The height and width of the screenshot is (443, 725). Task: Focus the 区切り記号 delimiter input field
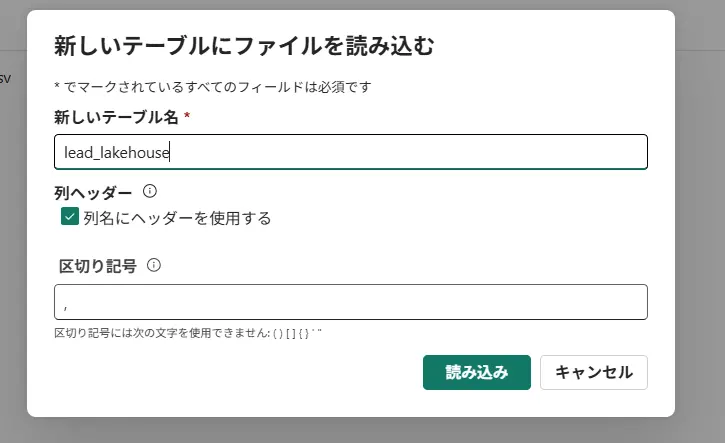[350, 302]
